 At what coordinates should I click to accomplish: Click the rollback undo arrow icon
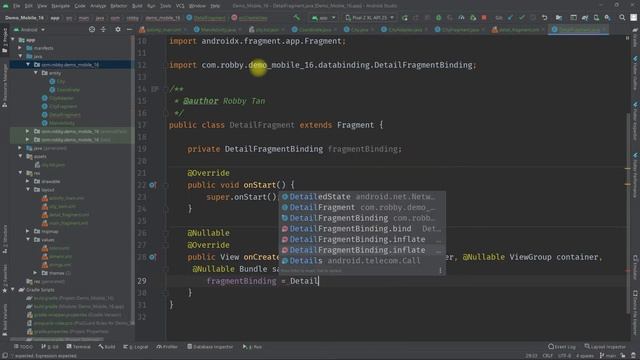pyautogui.click(x=544, y=18)
